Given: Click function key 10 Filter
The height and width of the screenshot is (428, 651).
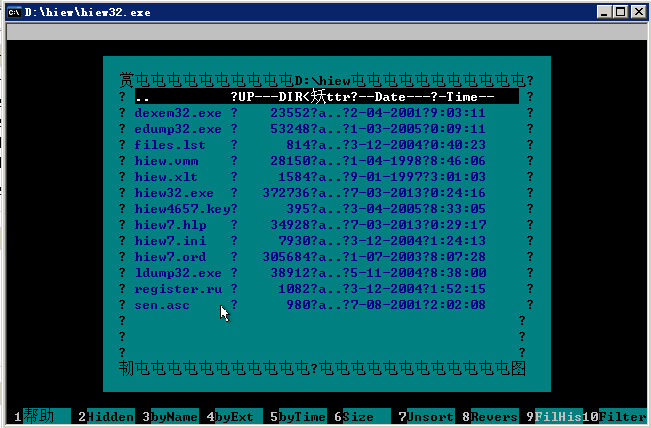Looking at the screenshot, I should click(614, 416).
